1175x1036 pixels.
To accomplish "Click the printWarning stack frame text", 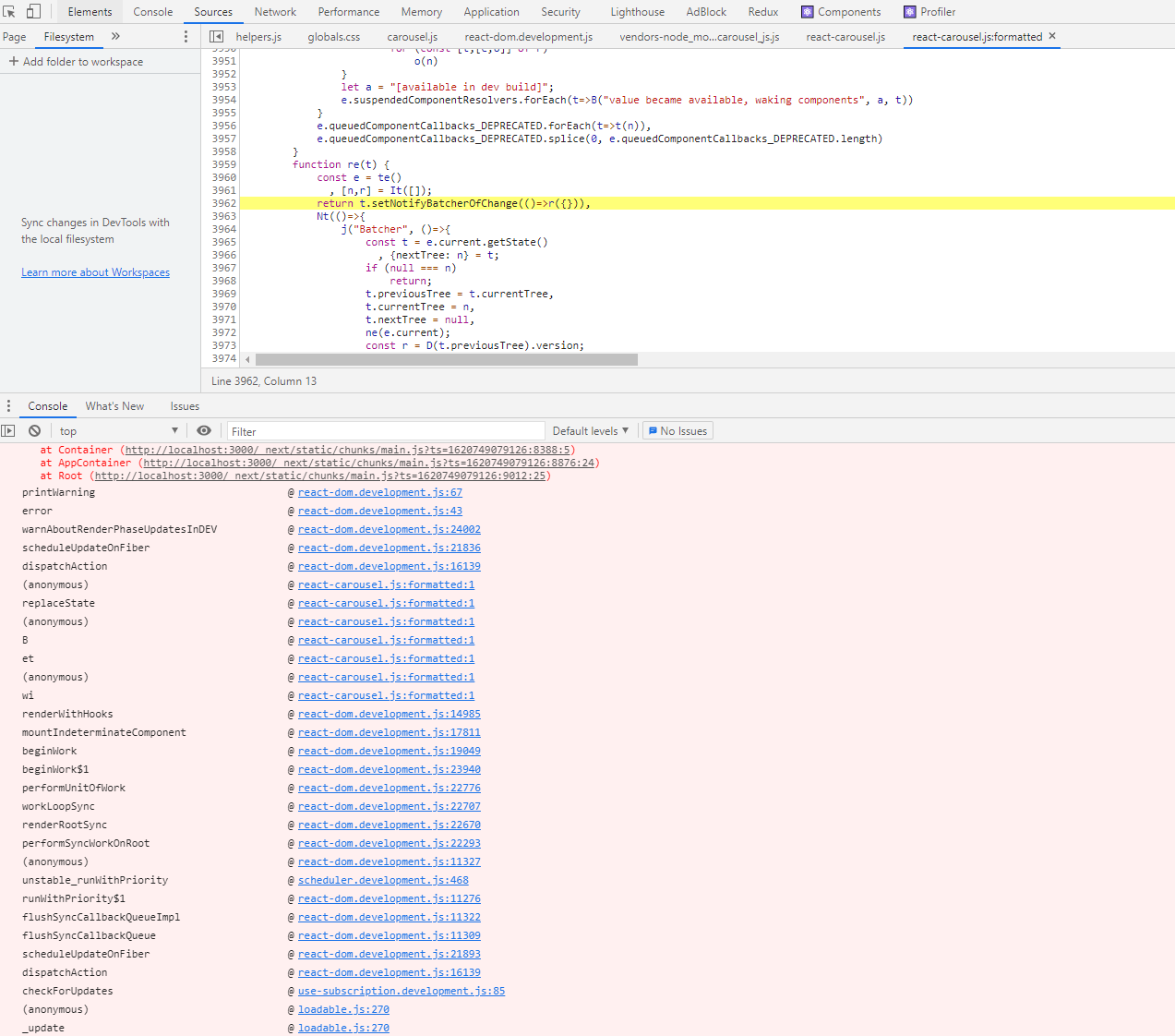I will pyautogui.click(x=59, y=492).
